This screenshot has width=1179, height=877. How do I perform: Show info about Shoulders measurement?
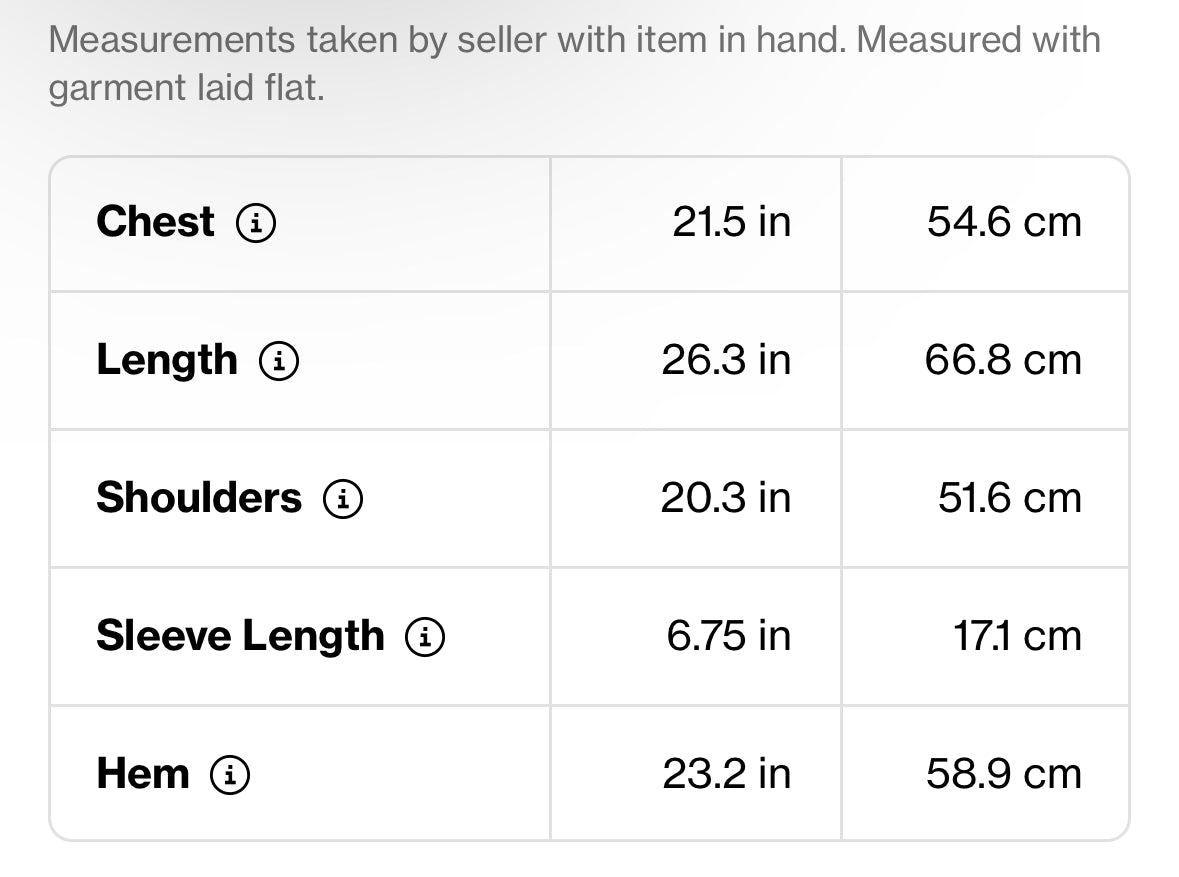[343, 499]
